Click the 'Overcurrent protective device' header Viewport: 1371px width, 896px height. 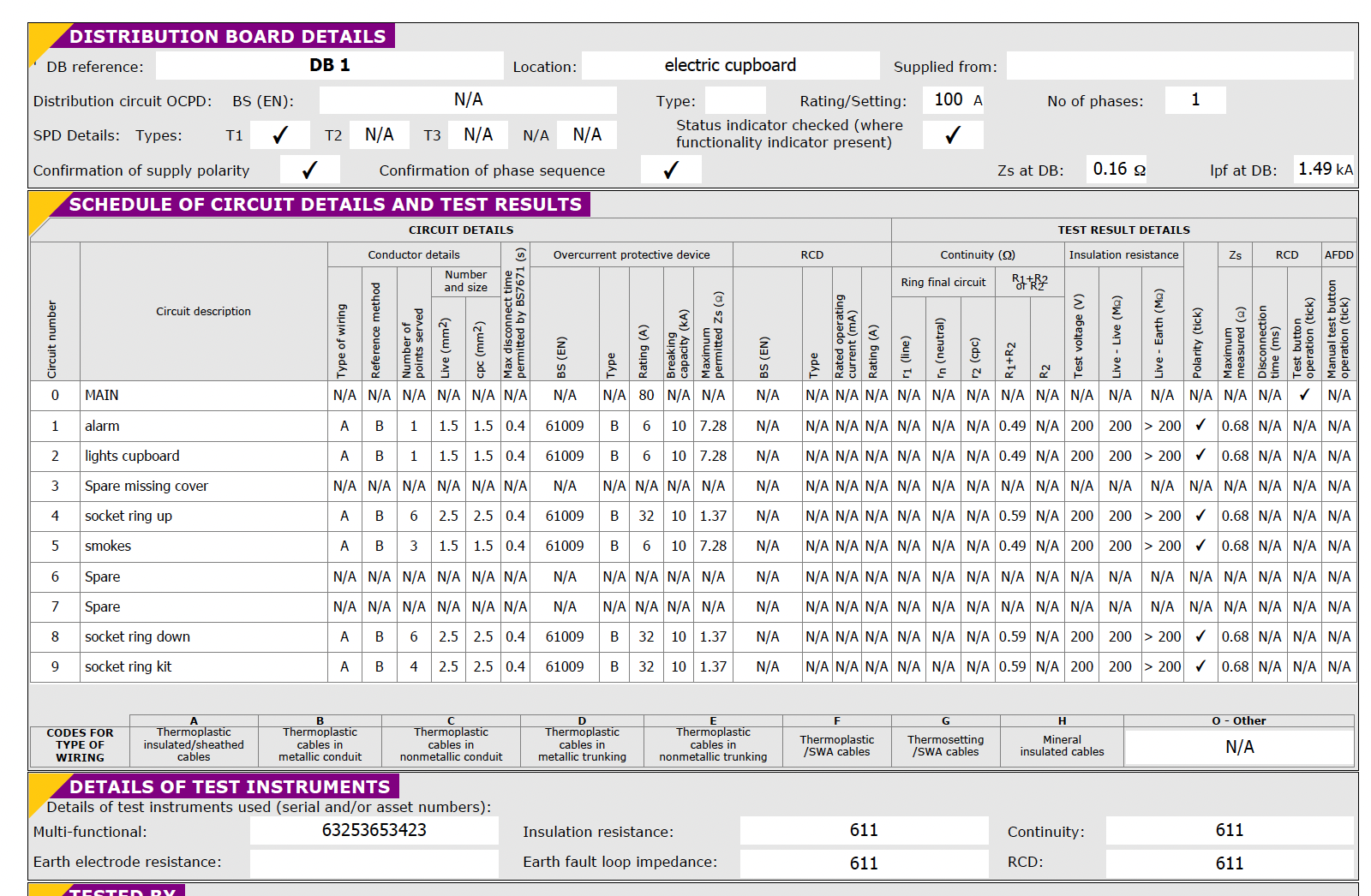point(632,254)
